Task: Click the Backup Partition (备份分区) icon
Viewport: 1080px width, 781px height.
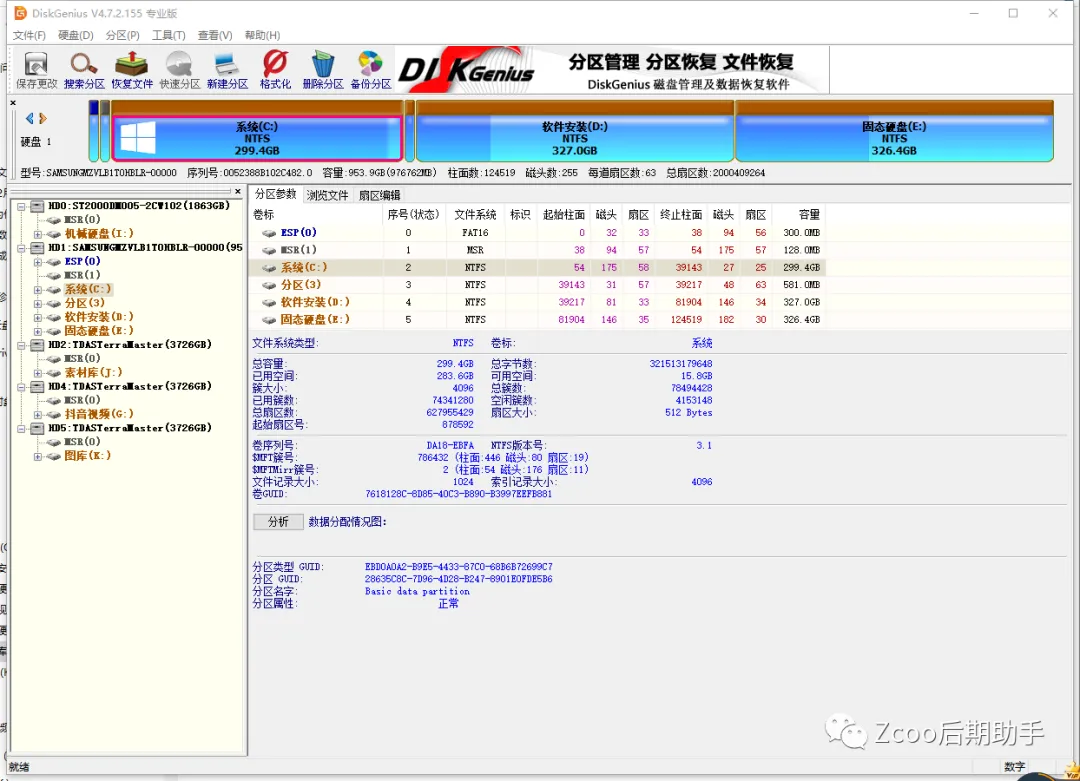Action: click(x=371, y=70)
